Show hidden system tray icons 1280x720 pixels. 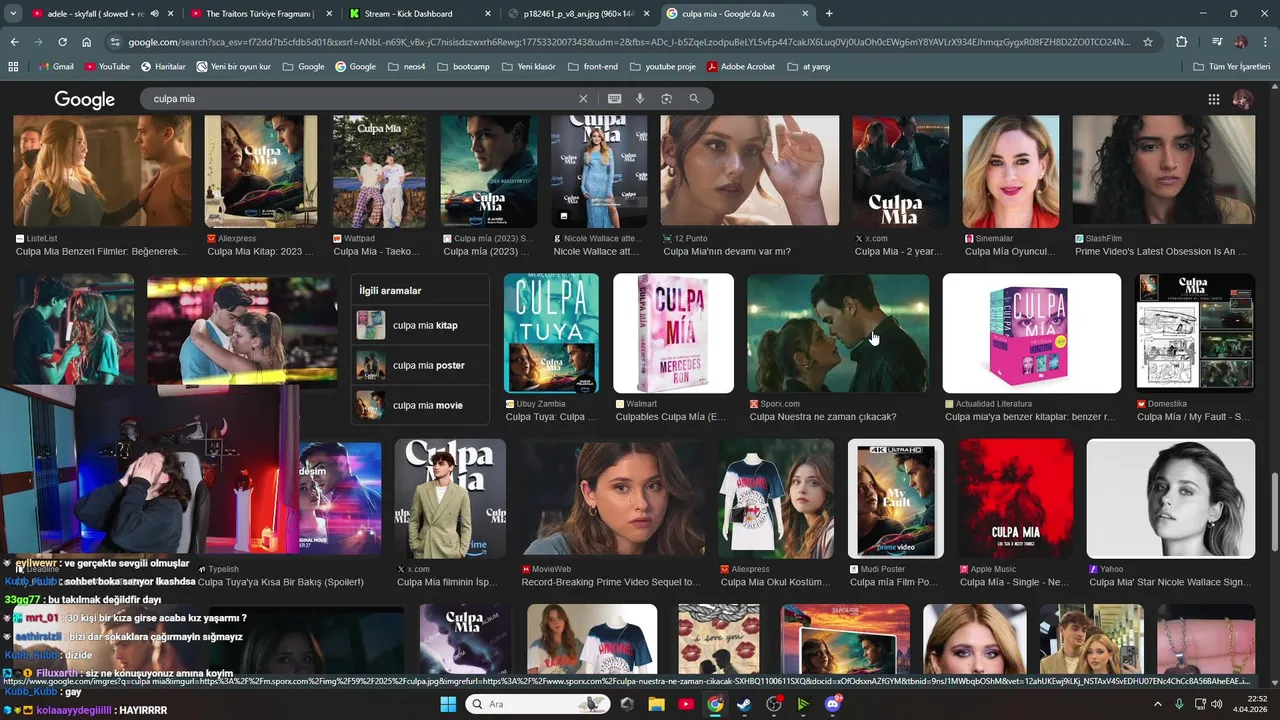1159,704
